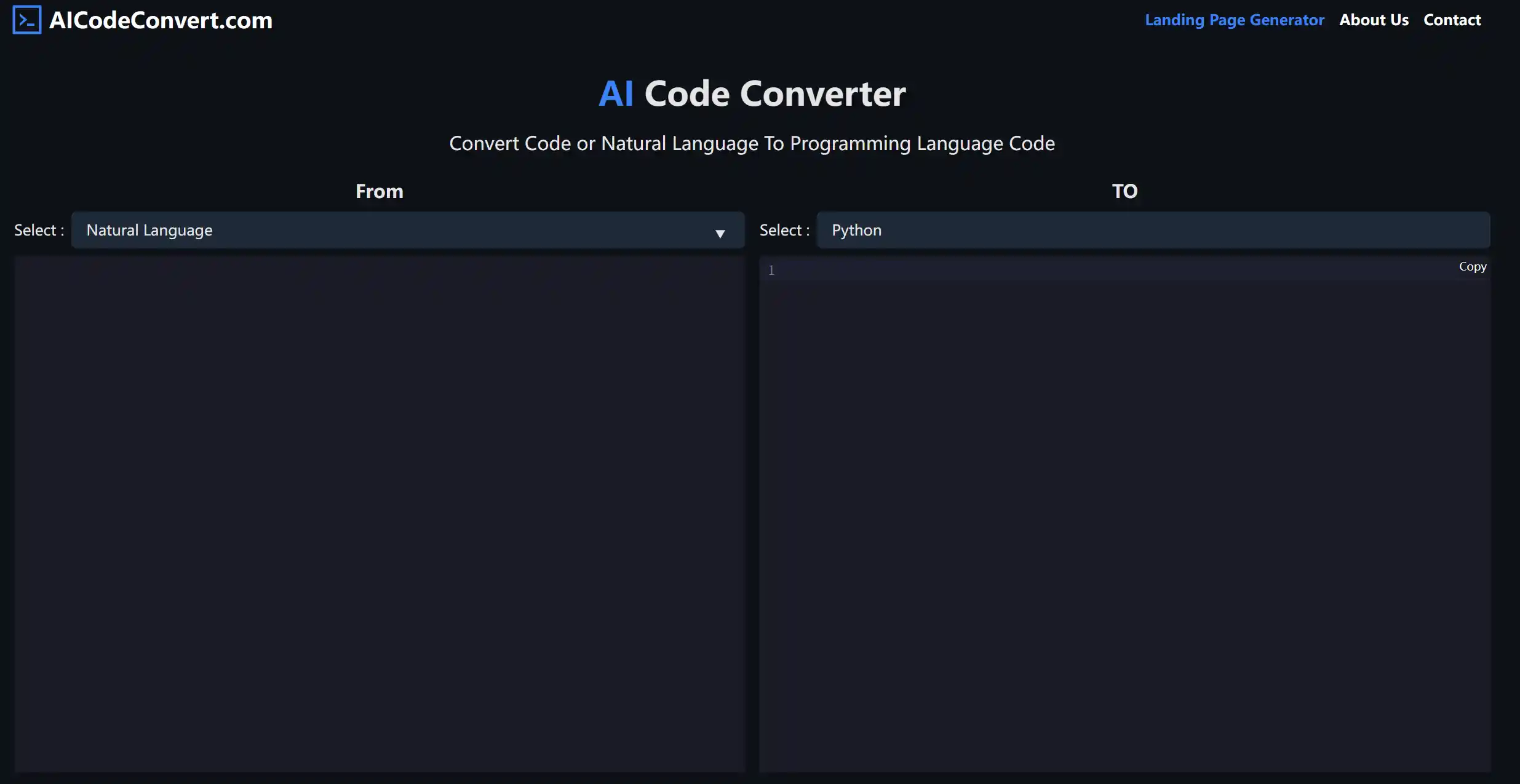Viewport: 1520px width, 784px height.
Task: Click the From column heading
Action: [x=379, y=191]
